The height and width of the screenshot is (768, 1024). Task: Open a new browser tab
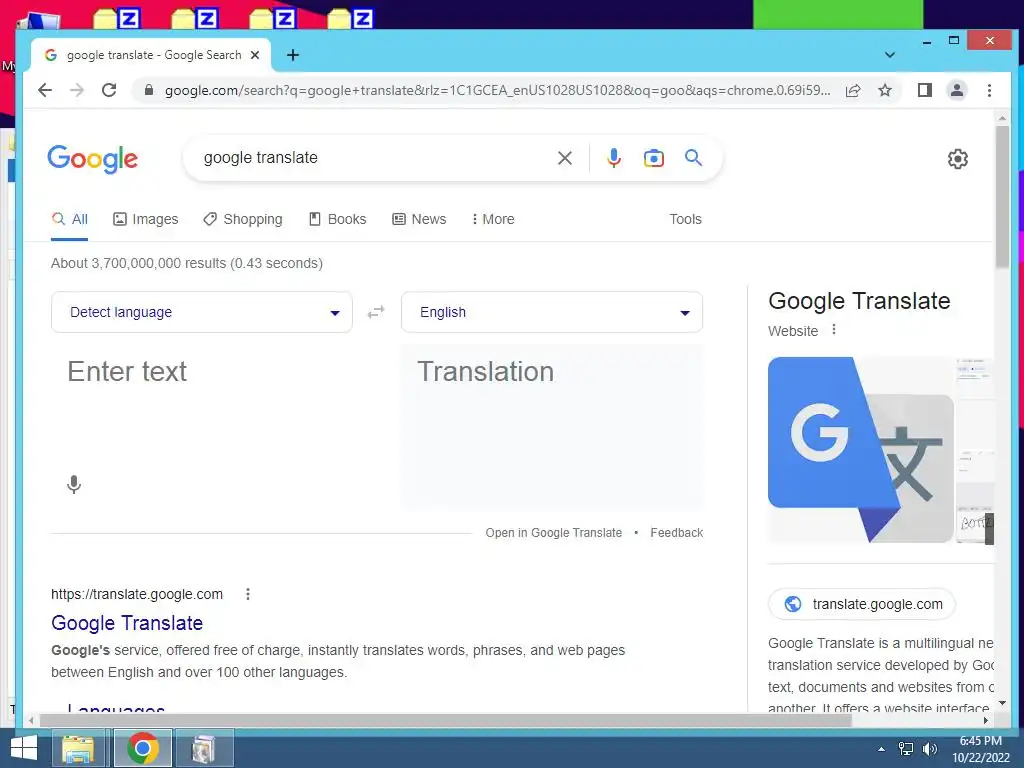click(x=293, y=55)
